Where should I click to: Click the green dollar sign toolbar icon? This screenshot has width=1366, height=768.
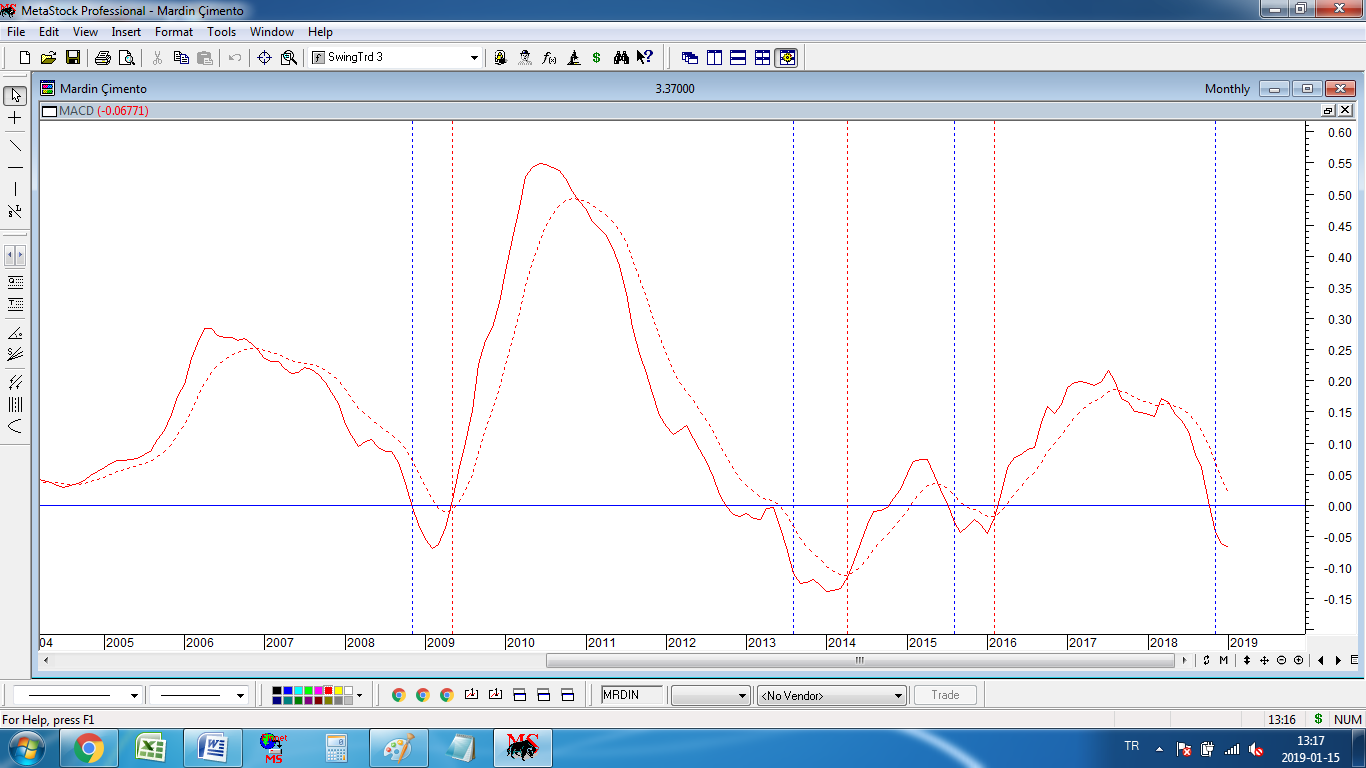597,58
